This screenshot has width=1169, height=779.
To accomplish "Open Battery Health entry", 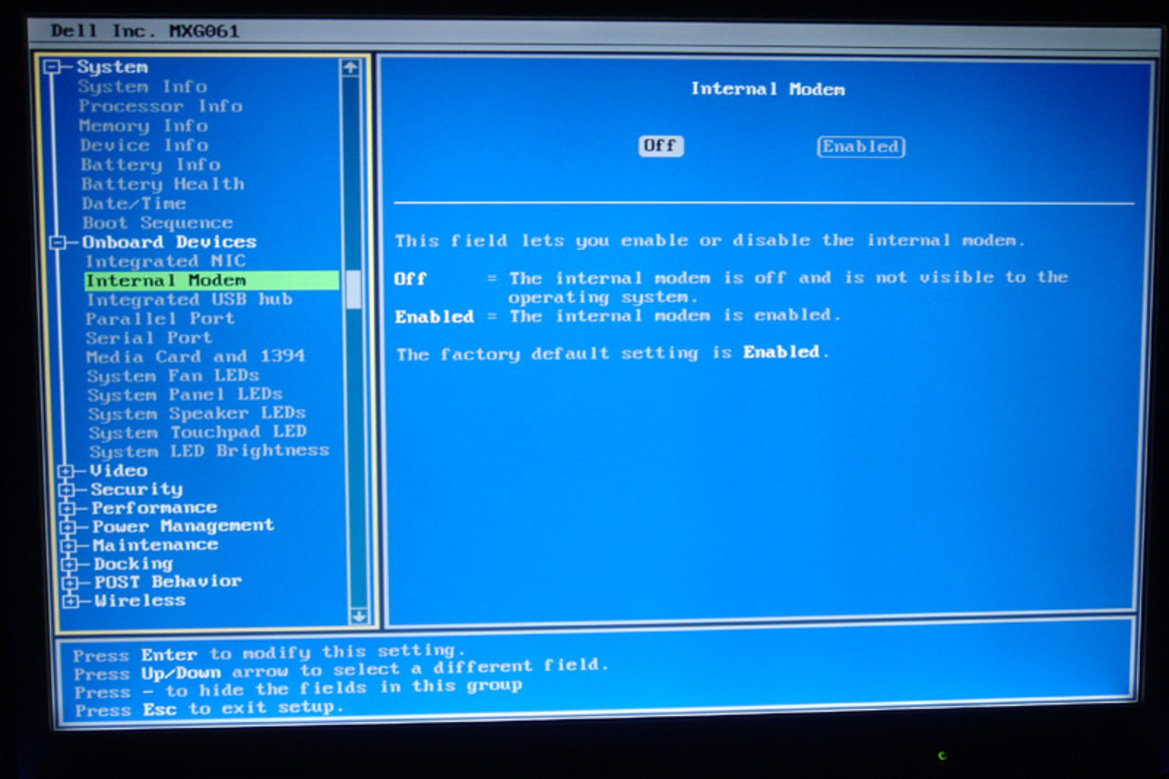I will 163,183.
